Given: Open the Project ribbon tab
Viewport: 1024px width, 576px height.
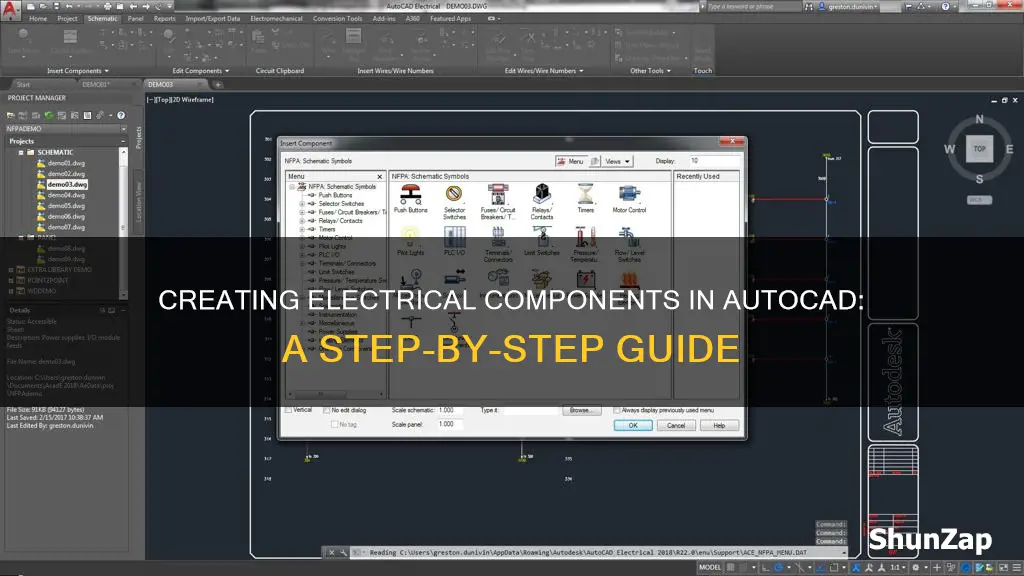Looking at the screenshot, I should 67,18.
